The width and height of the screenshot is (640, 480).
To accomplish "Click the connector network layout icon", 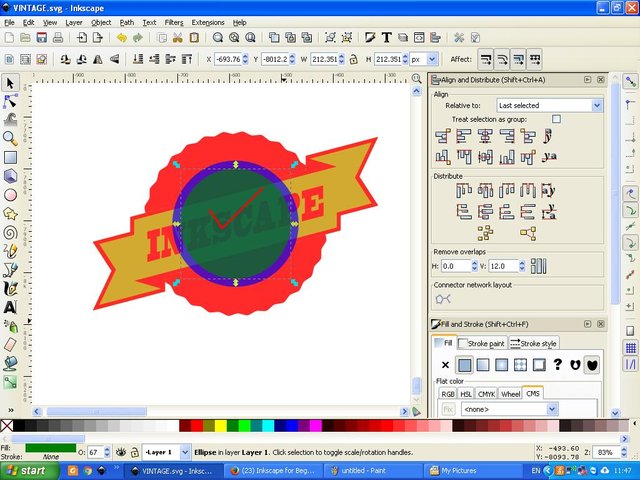I will tap(443, 299).
